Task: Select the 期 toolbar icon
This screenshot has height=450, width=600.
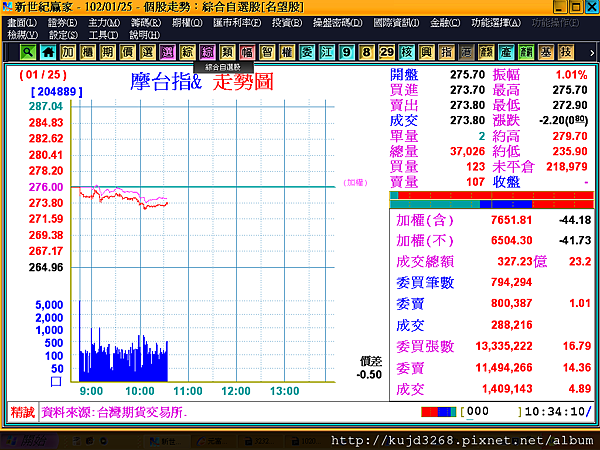Action: [108, 52]
